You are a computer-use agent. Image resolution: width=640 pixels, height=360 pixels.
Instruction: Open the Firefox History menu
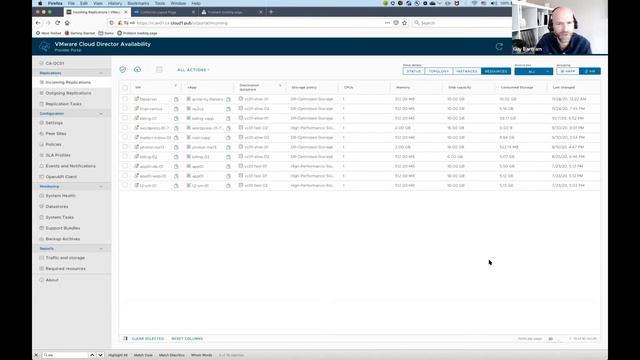pos(115,3)
